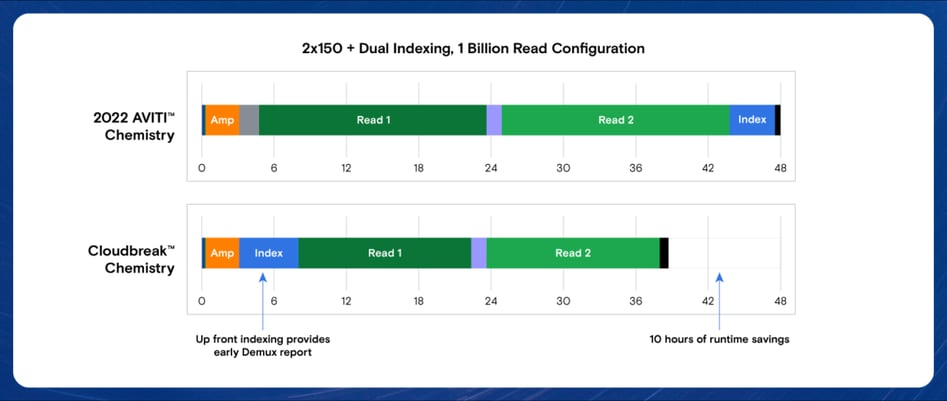Screen dimensions: 947x401
Task: Click the 24 tick on AVITI chart axis
Action: click(491, 166)
